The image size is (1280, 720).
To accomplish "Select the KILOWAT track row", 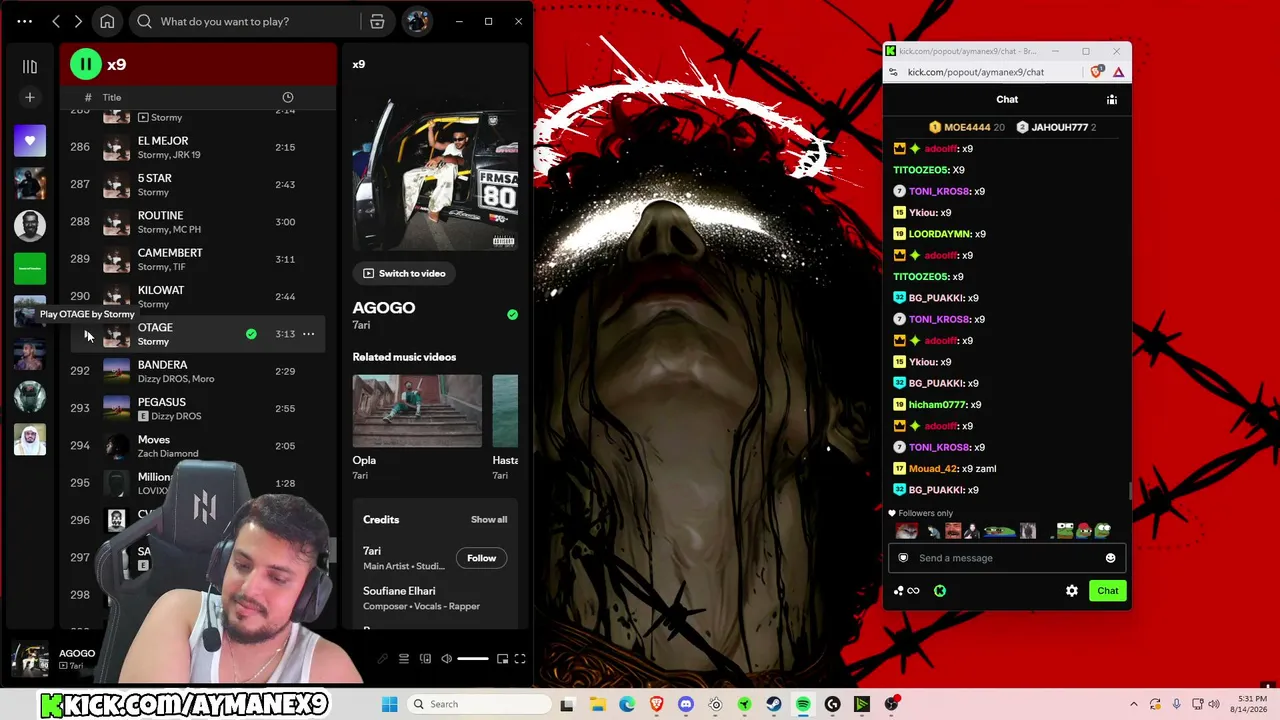I will [x=197, y=296].
